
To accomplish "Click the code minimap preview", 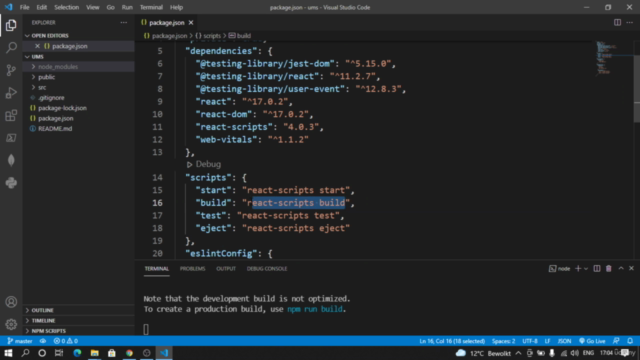I will click(606, 58).
